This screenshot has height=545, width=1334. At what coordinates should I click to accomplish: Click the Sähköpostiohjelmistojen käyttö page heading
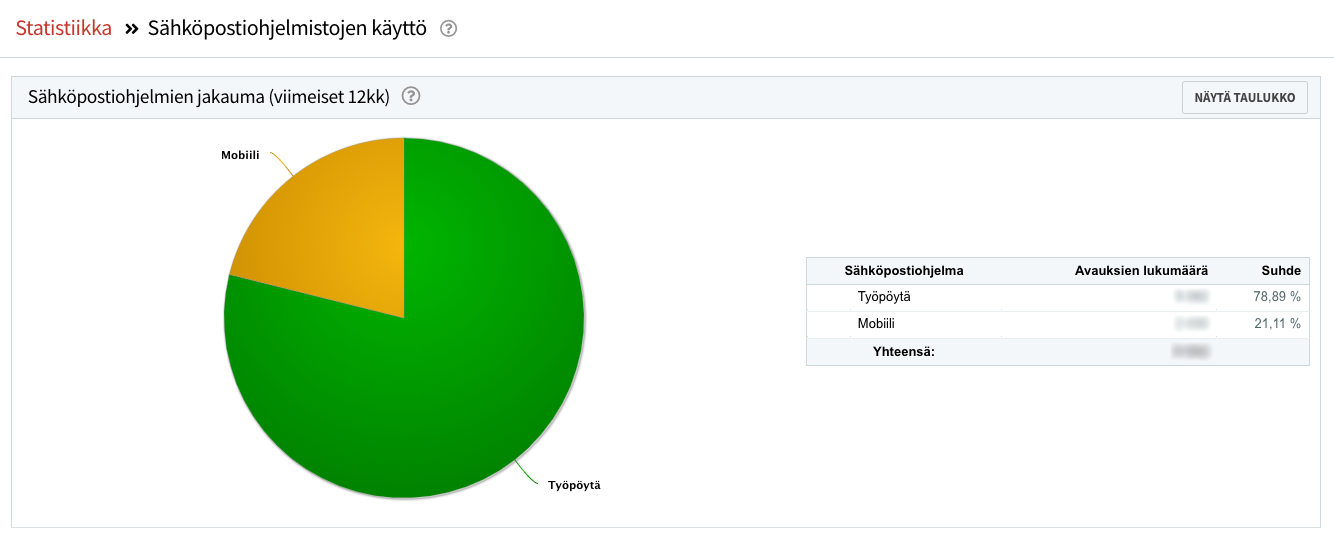[287, 28]
